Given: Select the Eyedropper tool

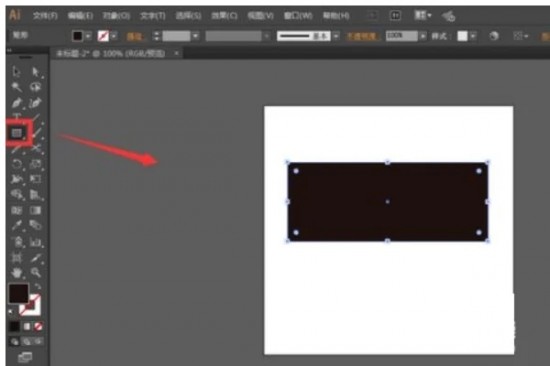Looking at the screenshot, I should point(16,225).
